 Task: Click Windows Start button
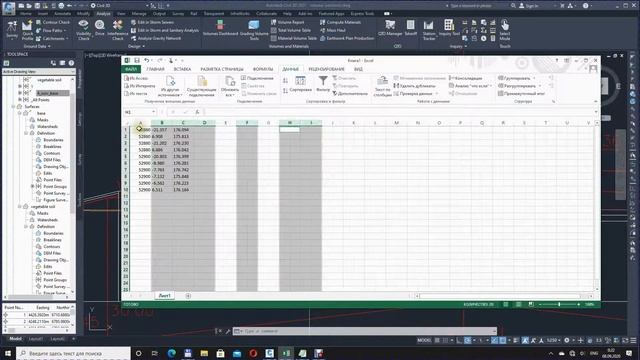pos(8,353)
